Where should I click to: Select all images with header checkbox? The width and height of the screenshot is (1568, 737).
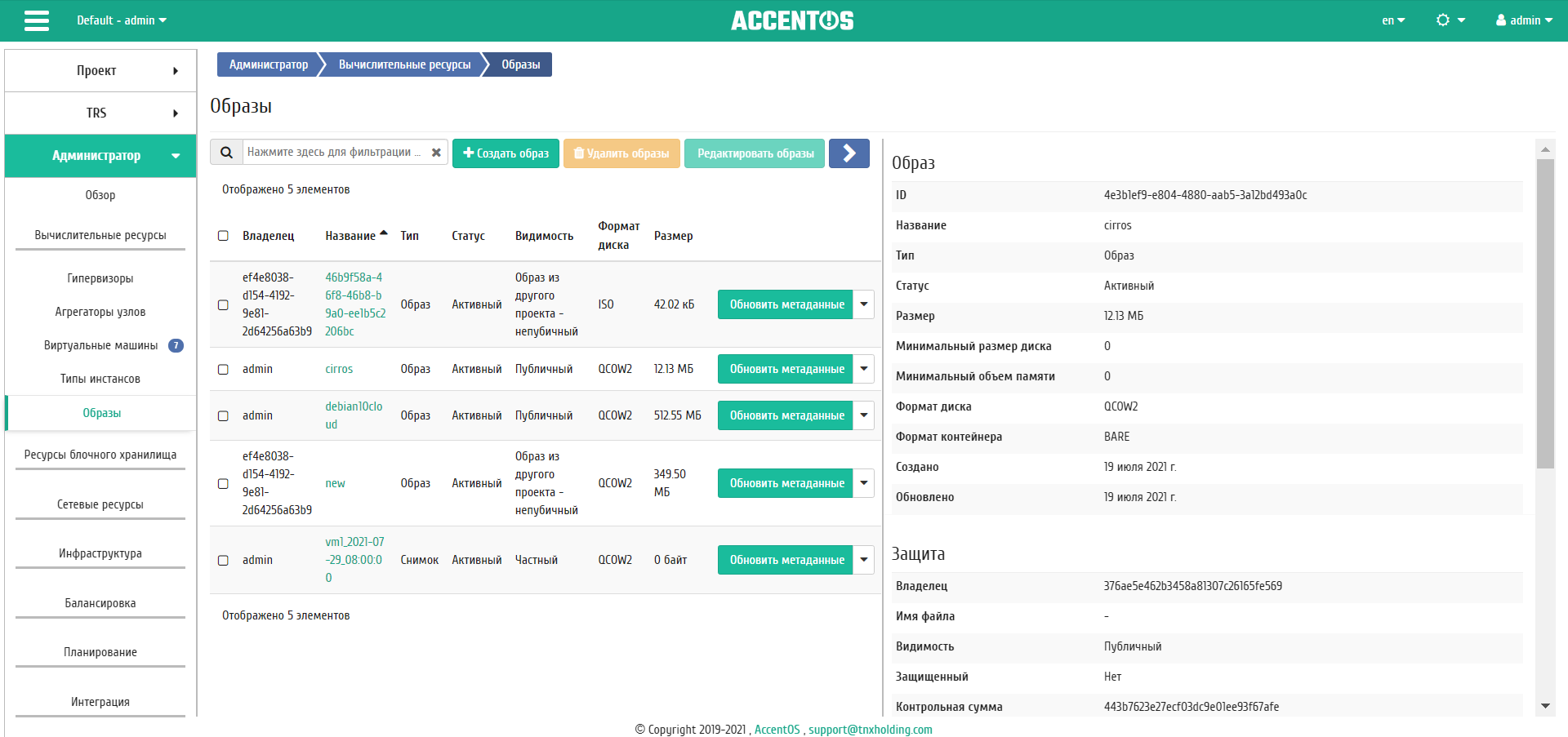point(223,236)
